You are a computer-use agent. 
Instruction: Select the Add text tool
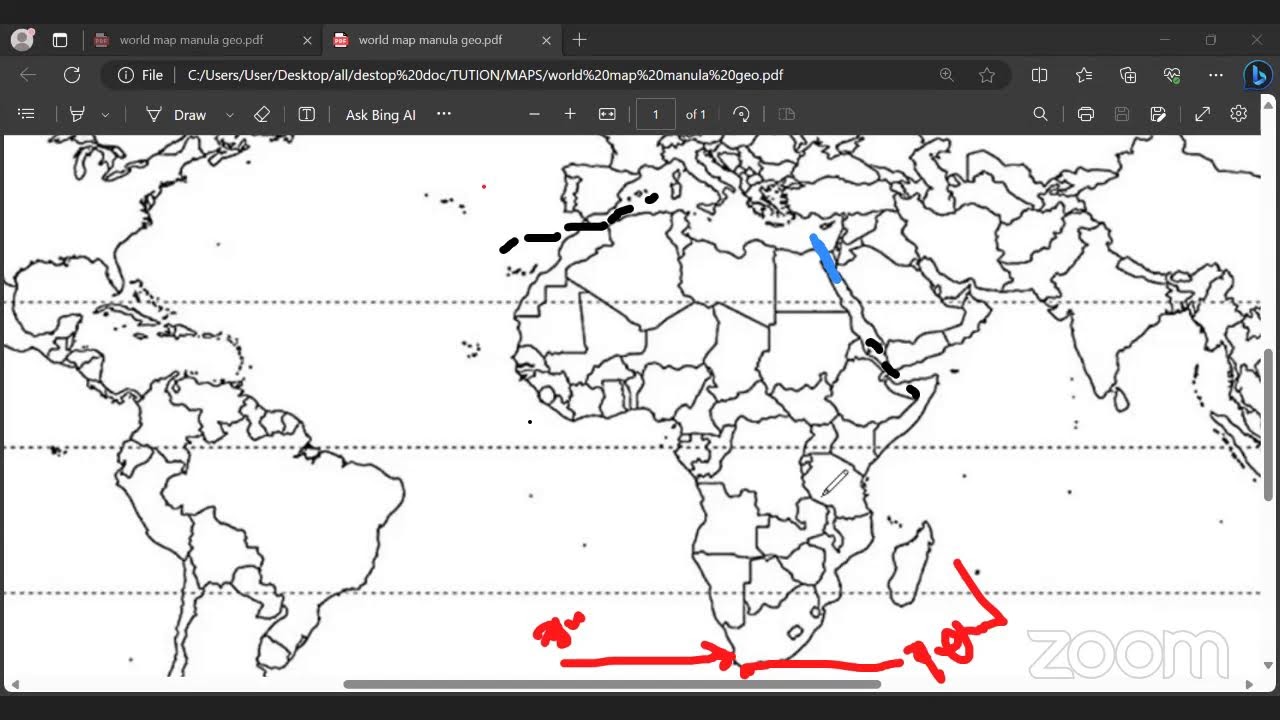tap(307, 114)
